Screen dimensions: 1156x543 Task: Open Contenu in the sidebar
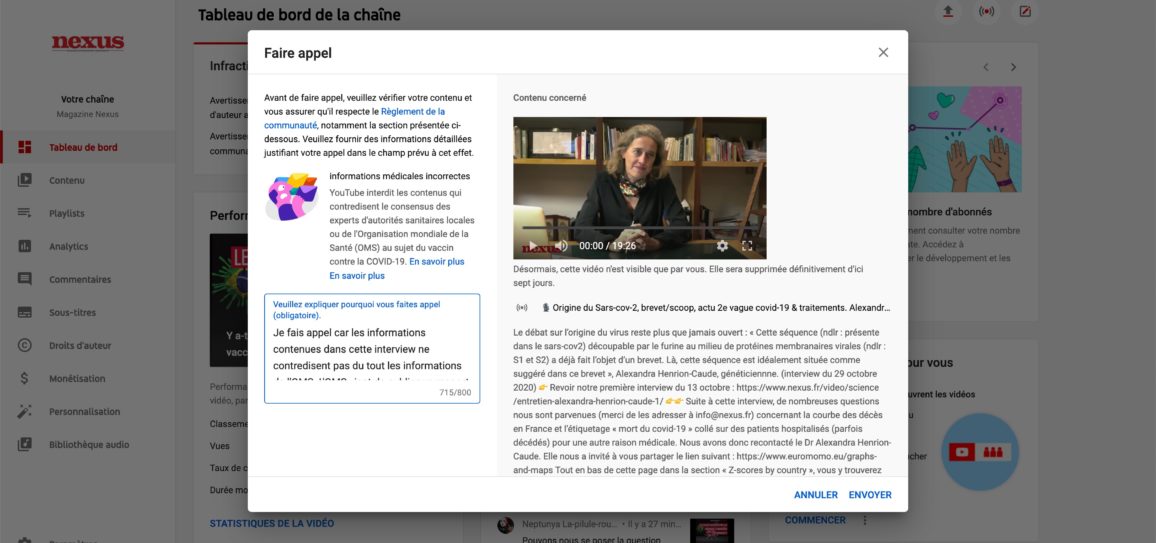coord(87,181)
